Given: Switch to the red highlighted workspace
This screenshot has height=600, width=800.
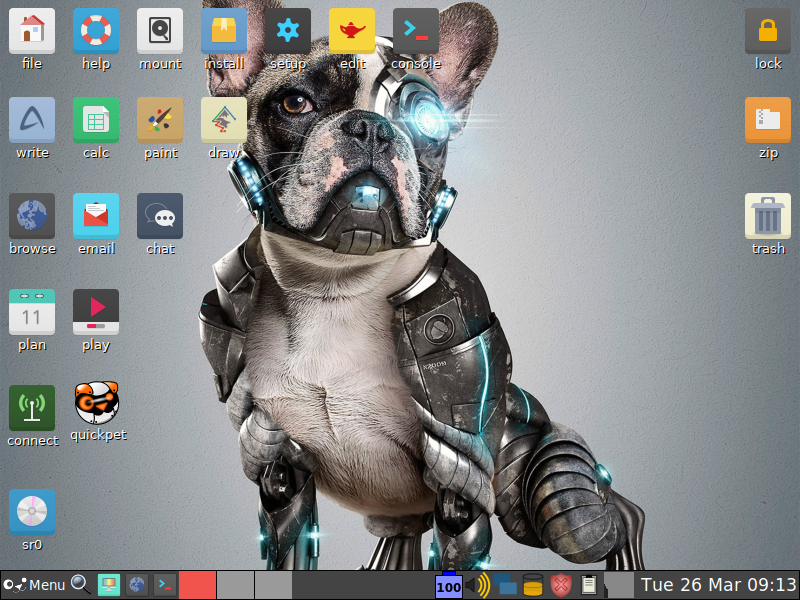Looking at the screenshot, I should tap(197, 585).
